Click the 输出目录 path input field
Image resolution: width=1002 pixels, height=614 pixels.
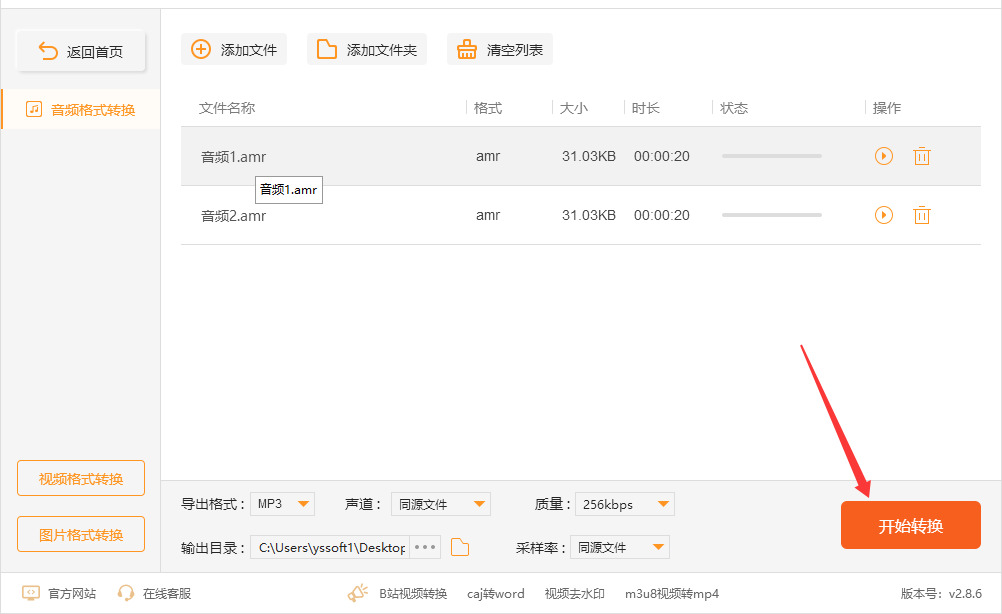330,547
